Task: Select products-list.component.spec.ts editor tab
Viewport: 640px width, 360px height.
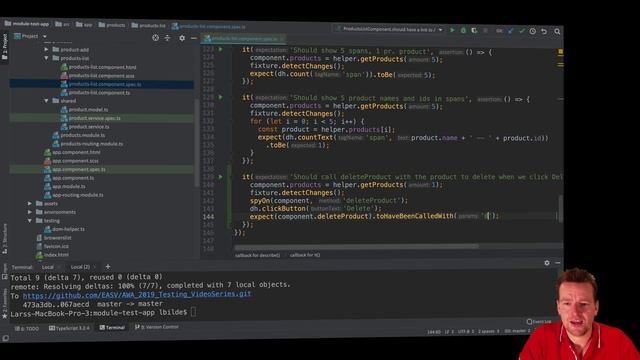Action: coord(244,39)
